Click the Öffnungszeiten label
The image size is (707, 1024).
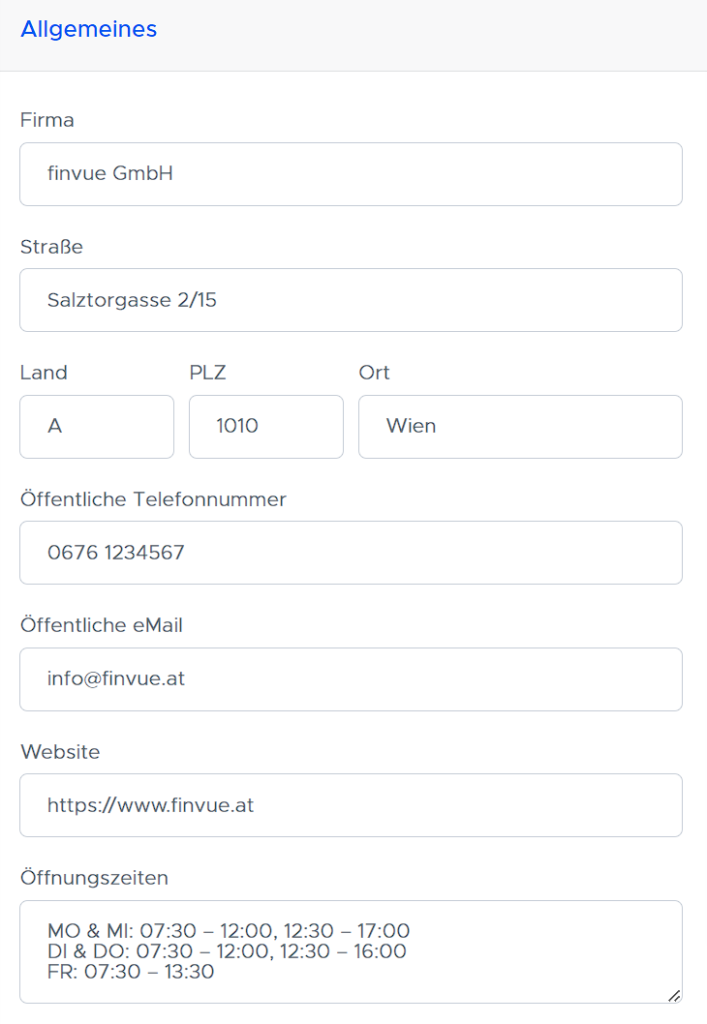[x=94, y=878]
